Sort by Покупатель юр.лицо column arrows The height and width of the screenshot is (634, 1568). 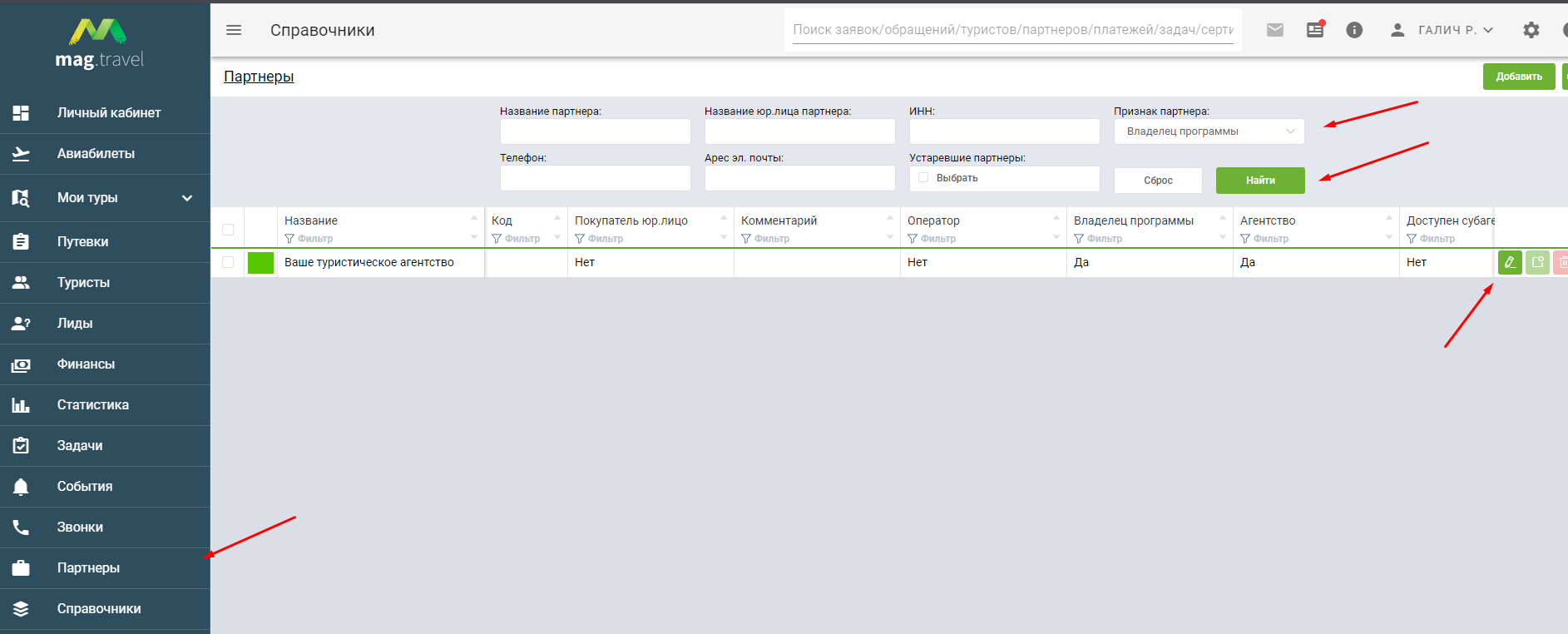(724, 227)
